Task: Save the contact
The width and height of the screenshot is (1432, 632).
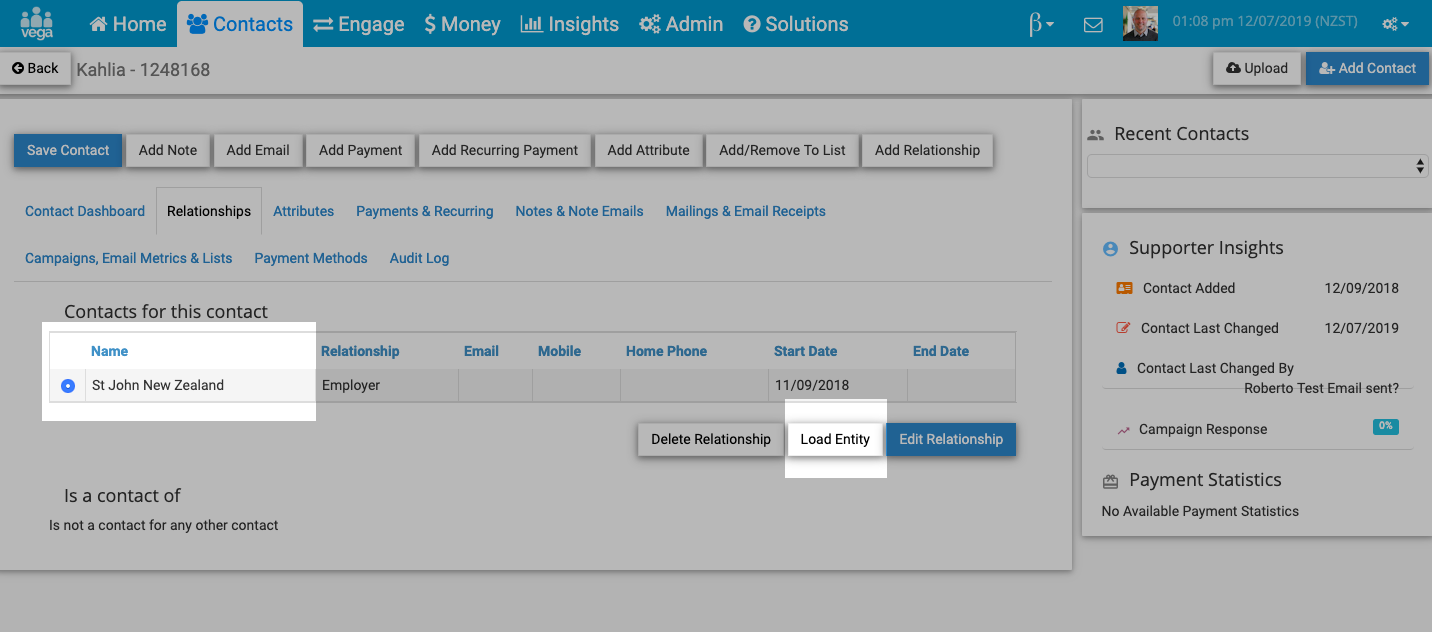Action: click(x=68, y=150)
